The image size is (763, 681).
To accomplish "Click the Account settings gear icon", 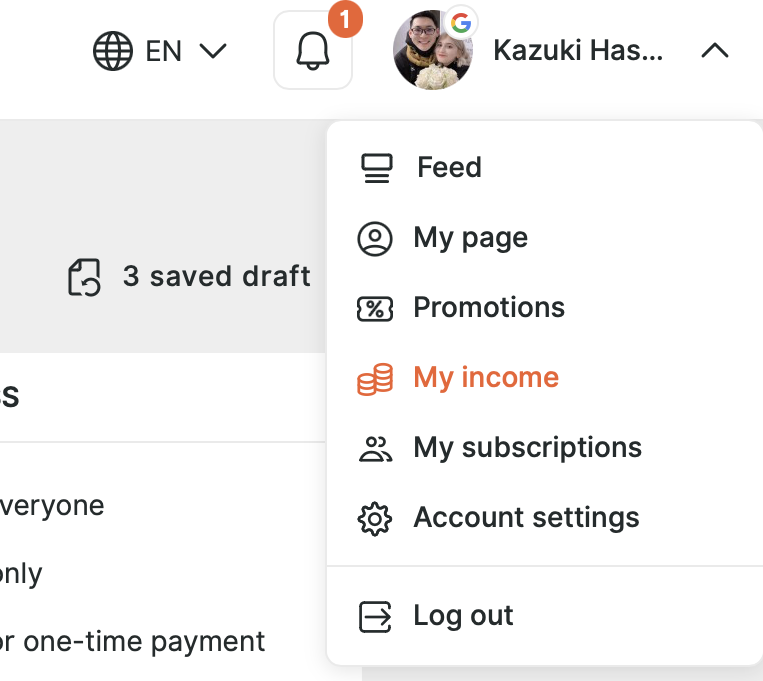I will pyautogui.click(x=375, y=518).
